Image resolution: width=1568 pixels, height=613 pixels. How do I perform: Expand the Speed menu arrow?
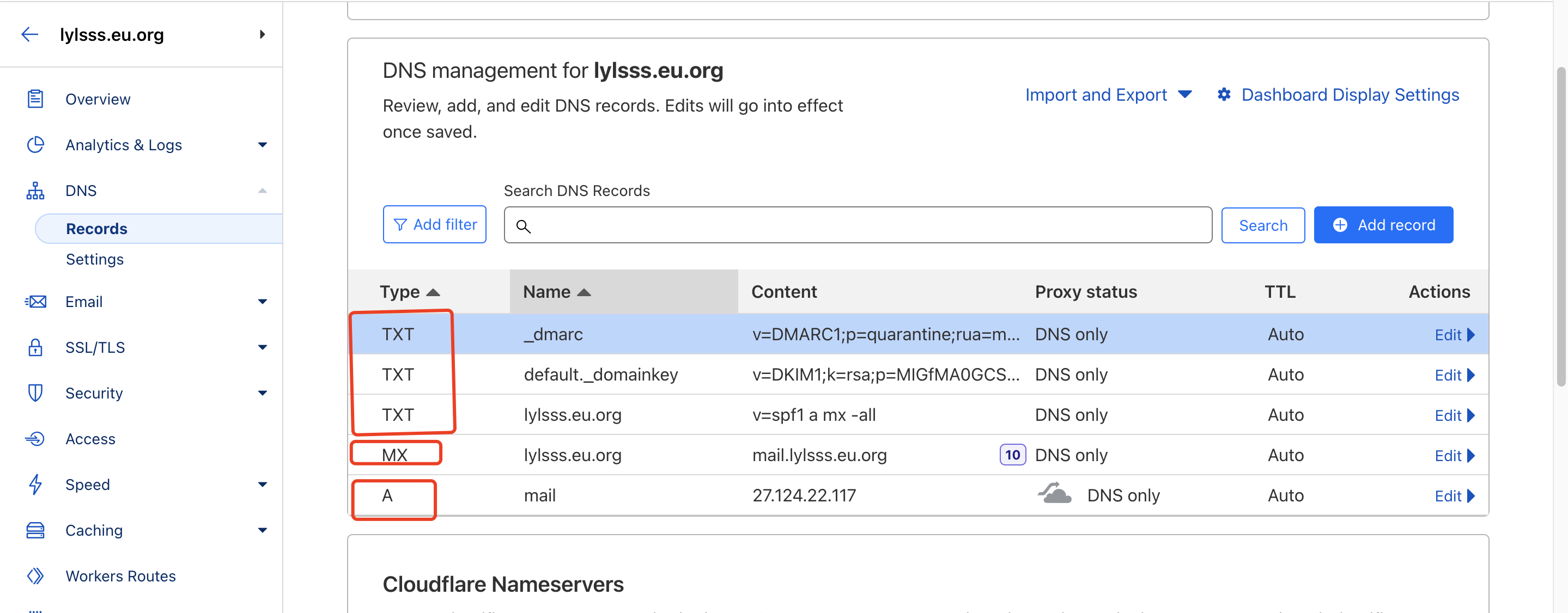tap(263, 485)
